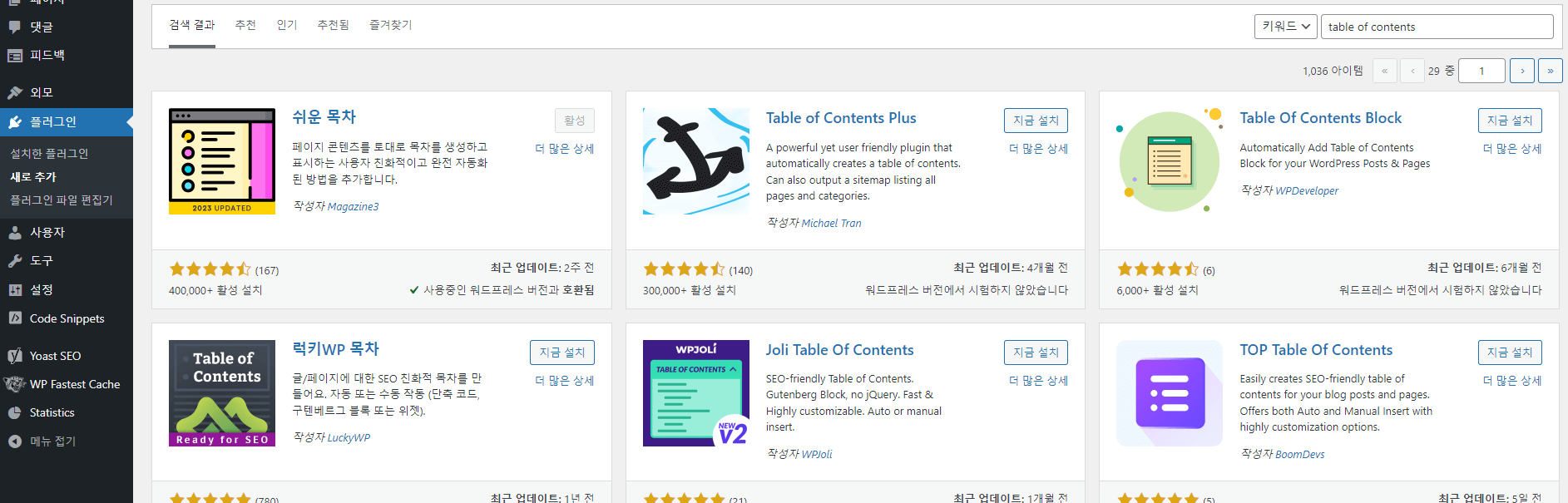Screen dimensions: 1568x503
Task: Install 럭키WP 목차 with 지금 설치
Action: tap(562, 353)
